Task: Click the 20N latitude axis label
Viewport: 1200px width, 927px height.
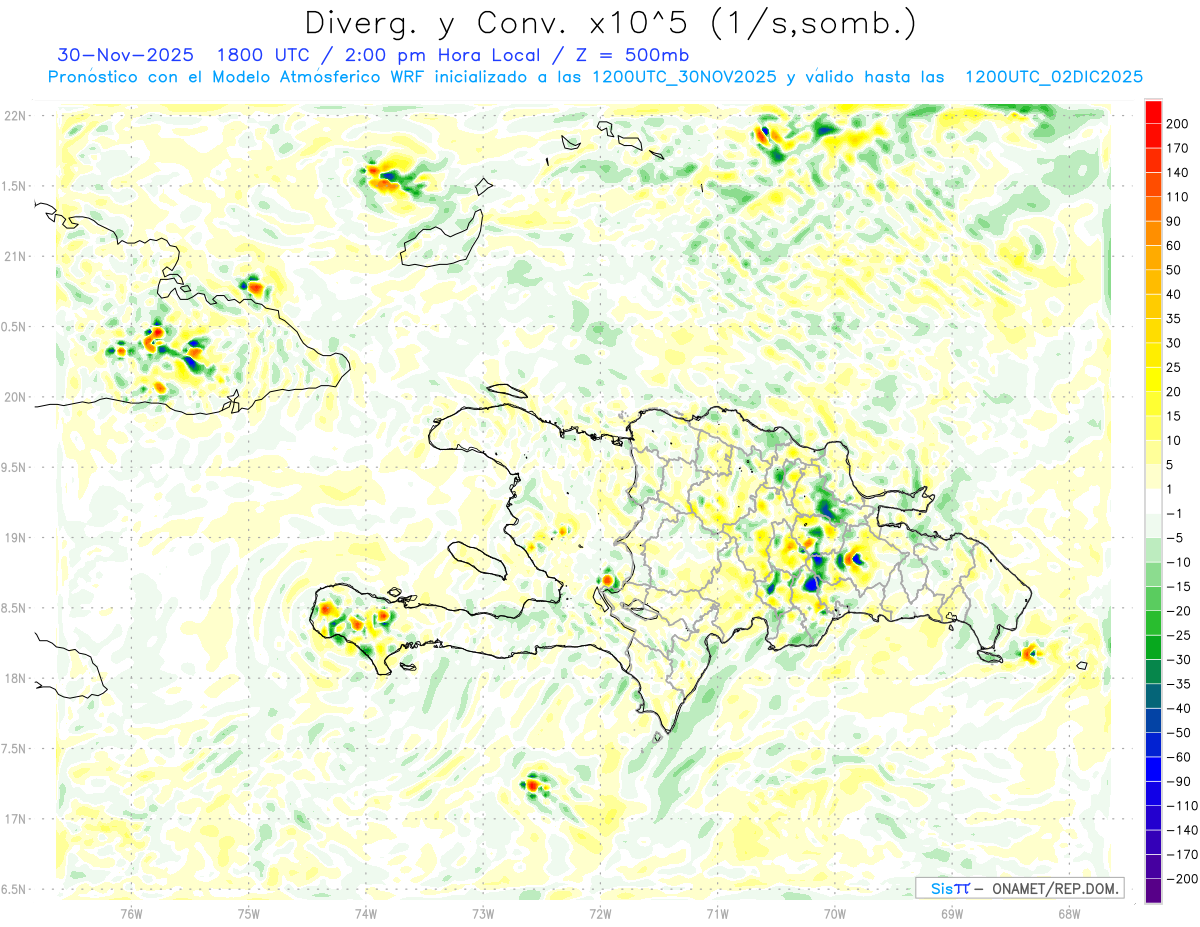Action: 16,397
